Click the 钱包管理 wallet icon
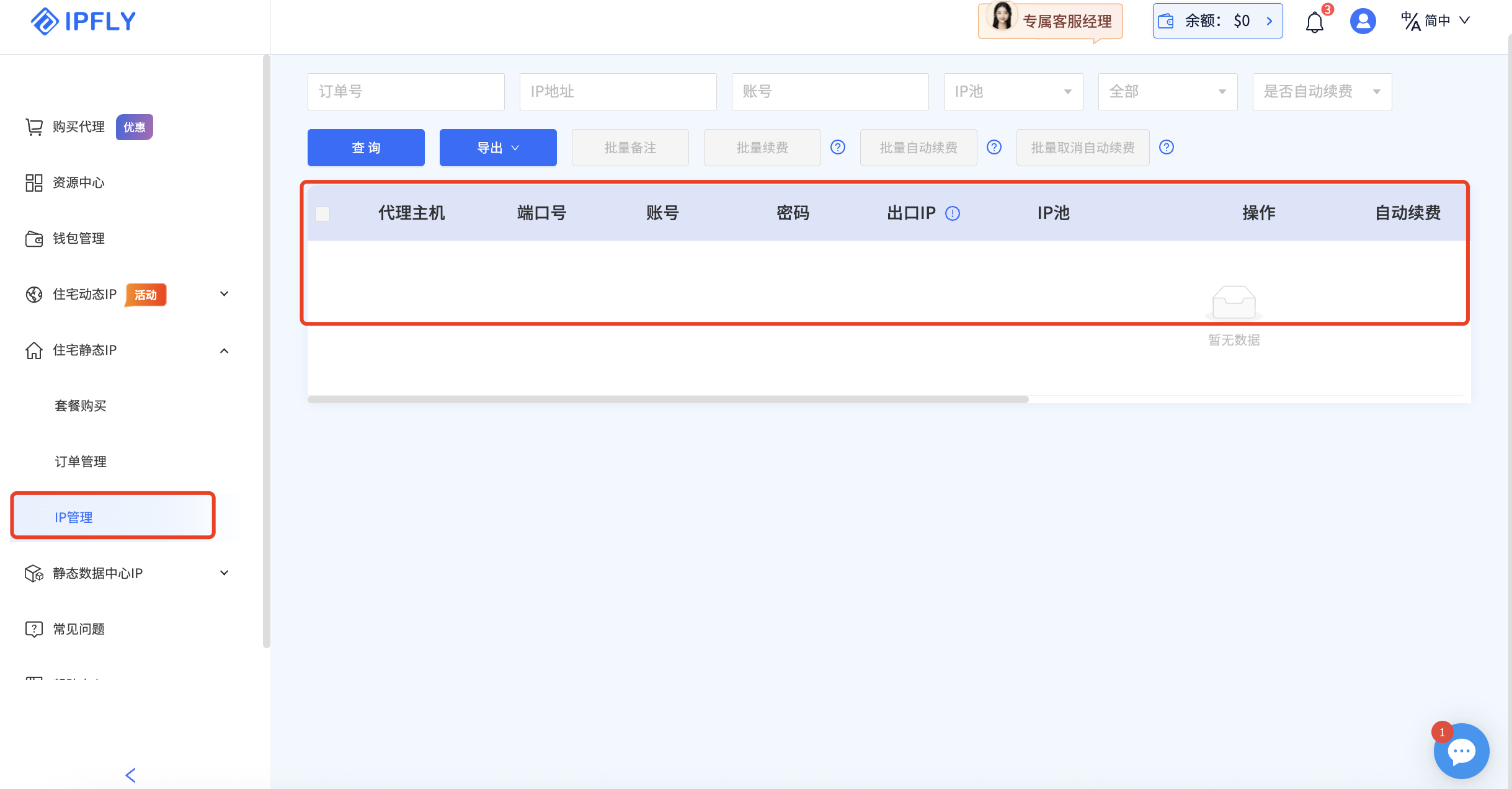This screenshot has width=1512, height=789. pyautogui.click(x=34, y=239)
